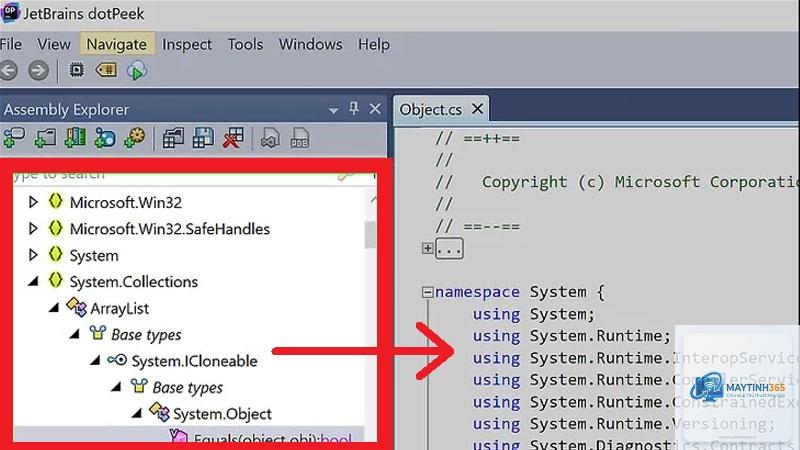Close the Object.cs tab

click(x=478, y=109)
